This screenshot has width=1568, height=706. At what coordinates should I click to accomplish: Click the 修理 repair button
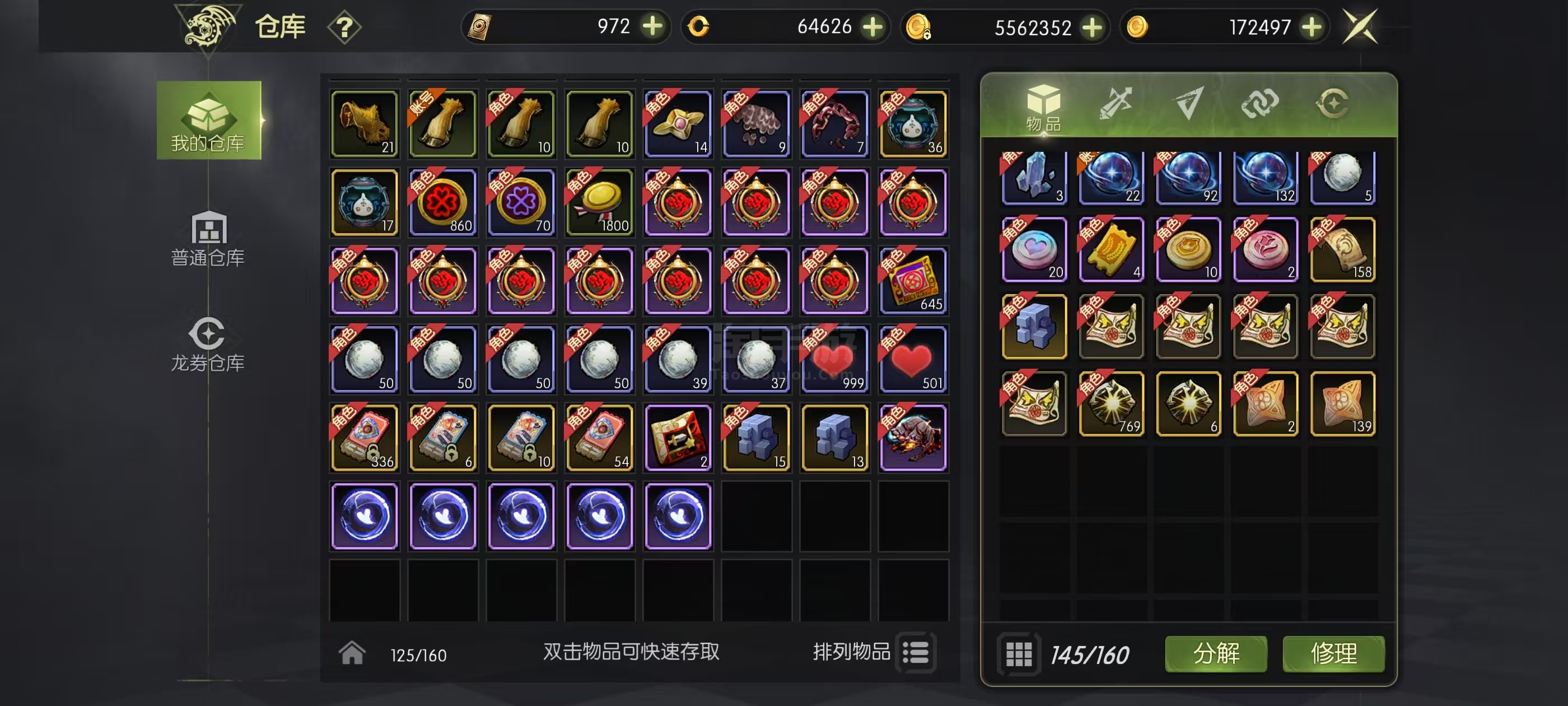tap(1334, 654)
